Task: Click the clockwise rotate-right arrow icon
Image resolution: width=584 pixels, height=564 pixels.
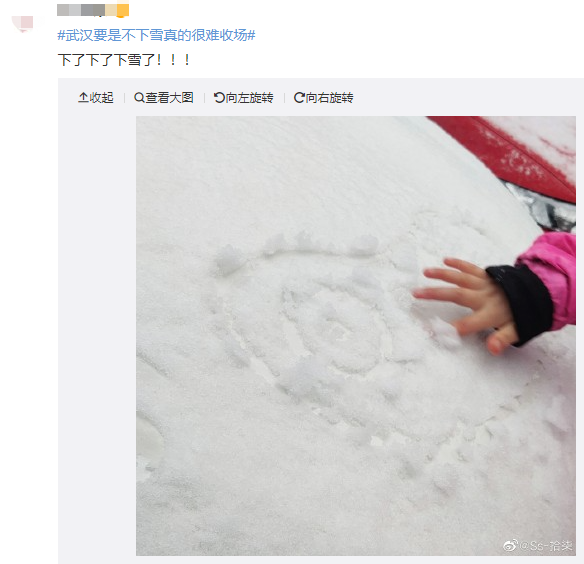Action: (299, 98)
